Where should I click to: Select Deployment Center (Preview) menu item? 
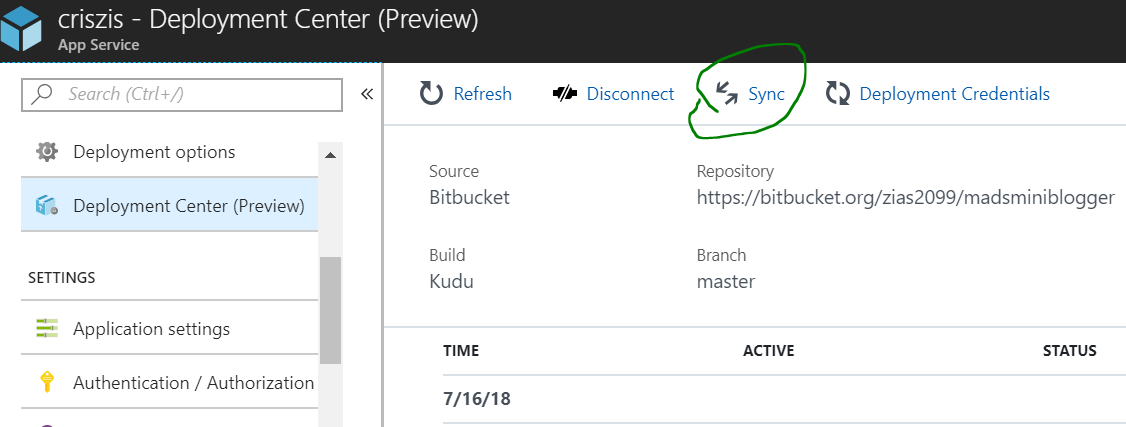pos(188,206)
